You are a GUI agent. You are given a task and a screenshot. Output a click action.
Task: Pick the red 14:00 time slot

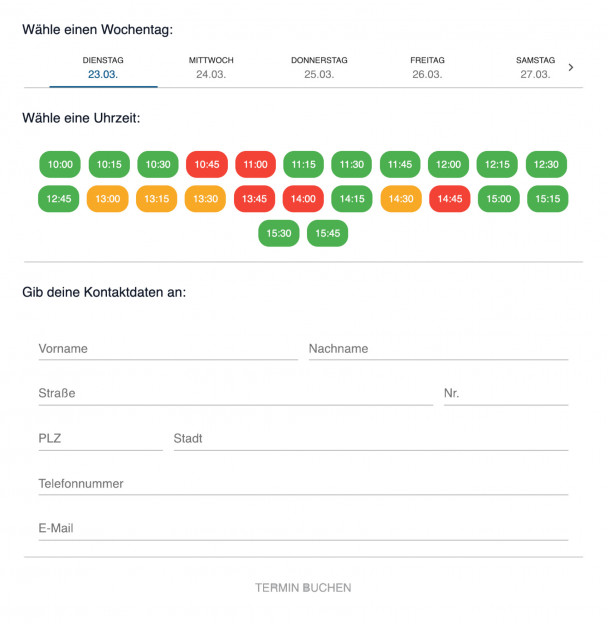(x=303, y=199)
